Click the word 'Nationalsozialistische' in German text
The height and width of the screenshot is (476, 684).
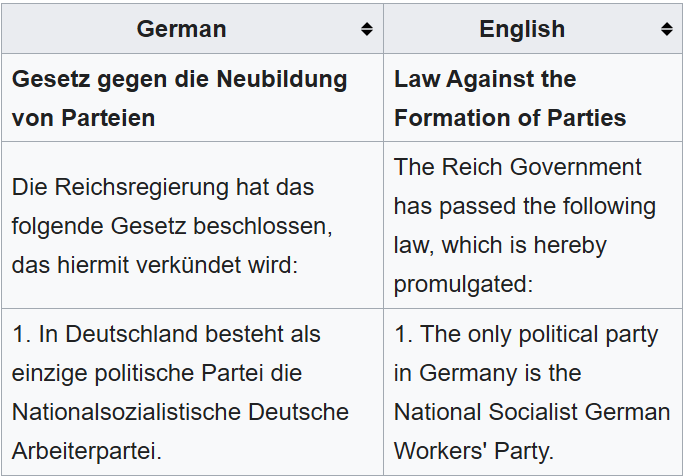pyautogui.click(x=126, y=412)
